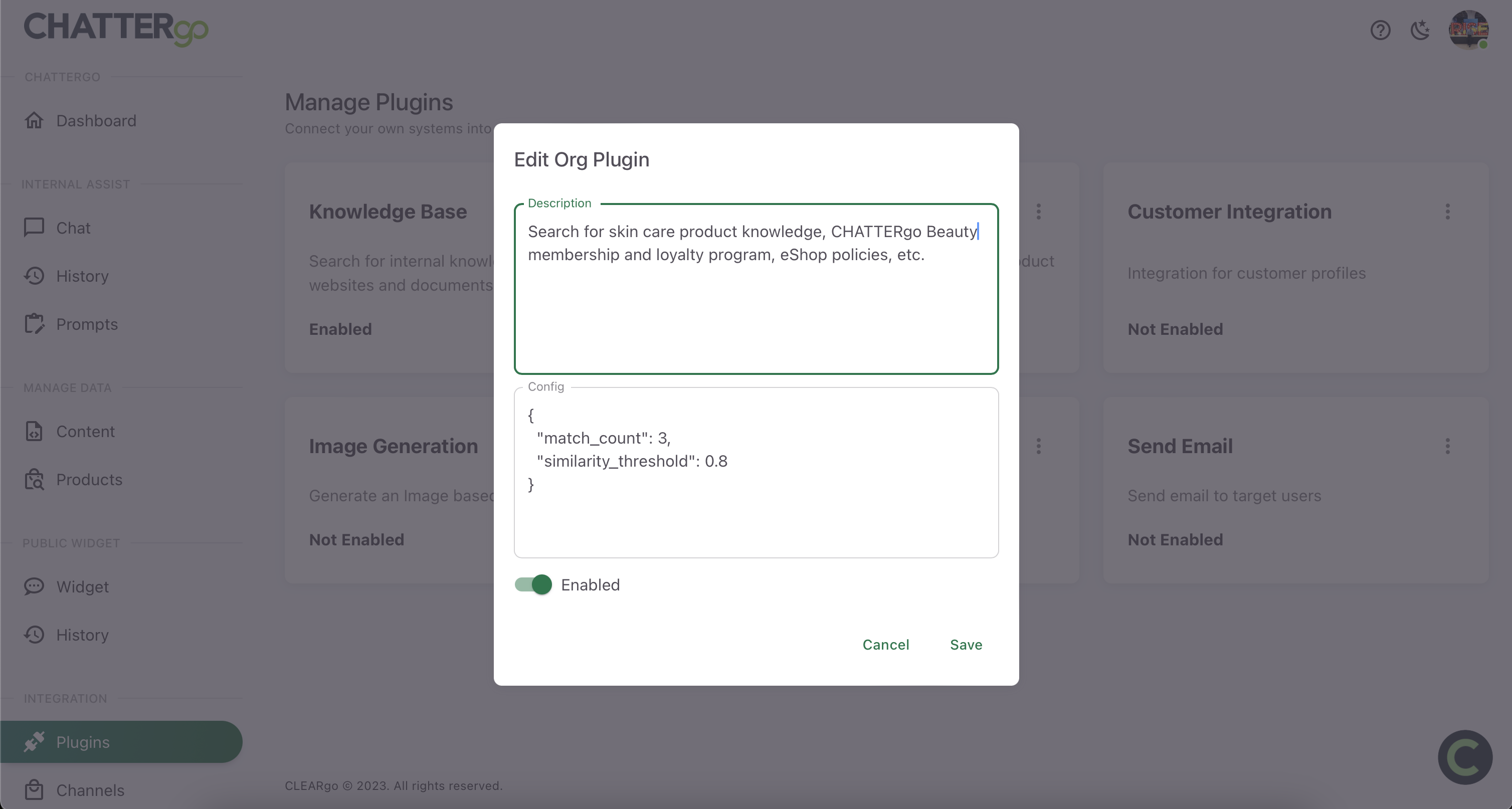Click the Manage Plugins heading
1512x809 pixels.
click(x=368, y=102)
